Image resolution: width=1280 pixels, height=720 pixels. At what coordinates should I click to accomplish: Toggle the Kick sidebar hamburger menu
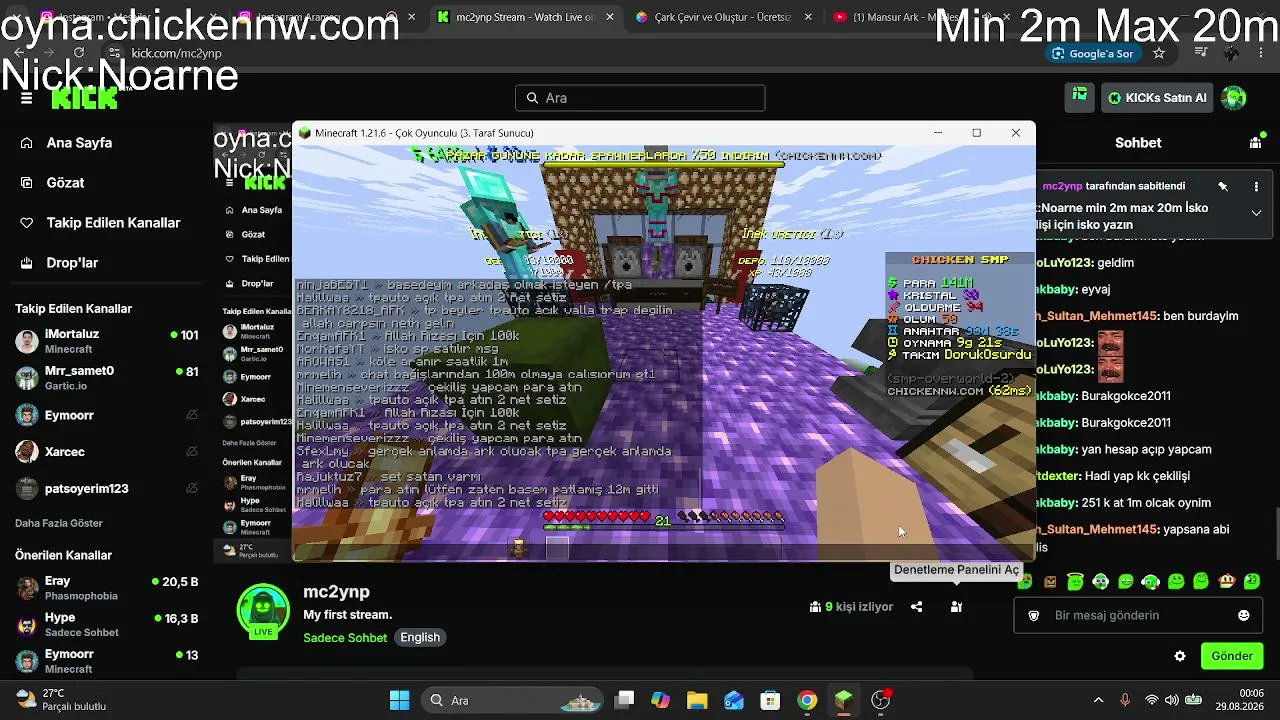pos(26,98)
